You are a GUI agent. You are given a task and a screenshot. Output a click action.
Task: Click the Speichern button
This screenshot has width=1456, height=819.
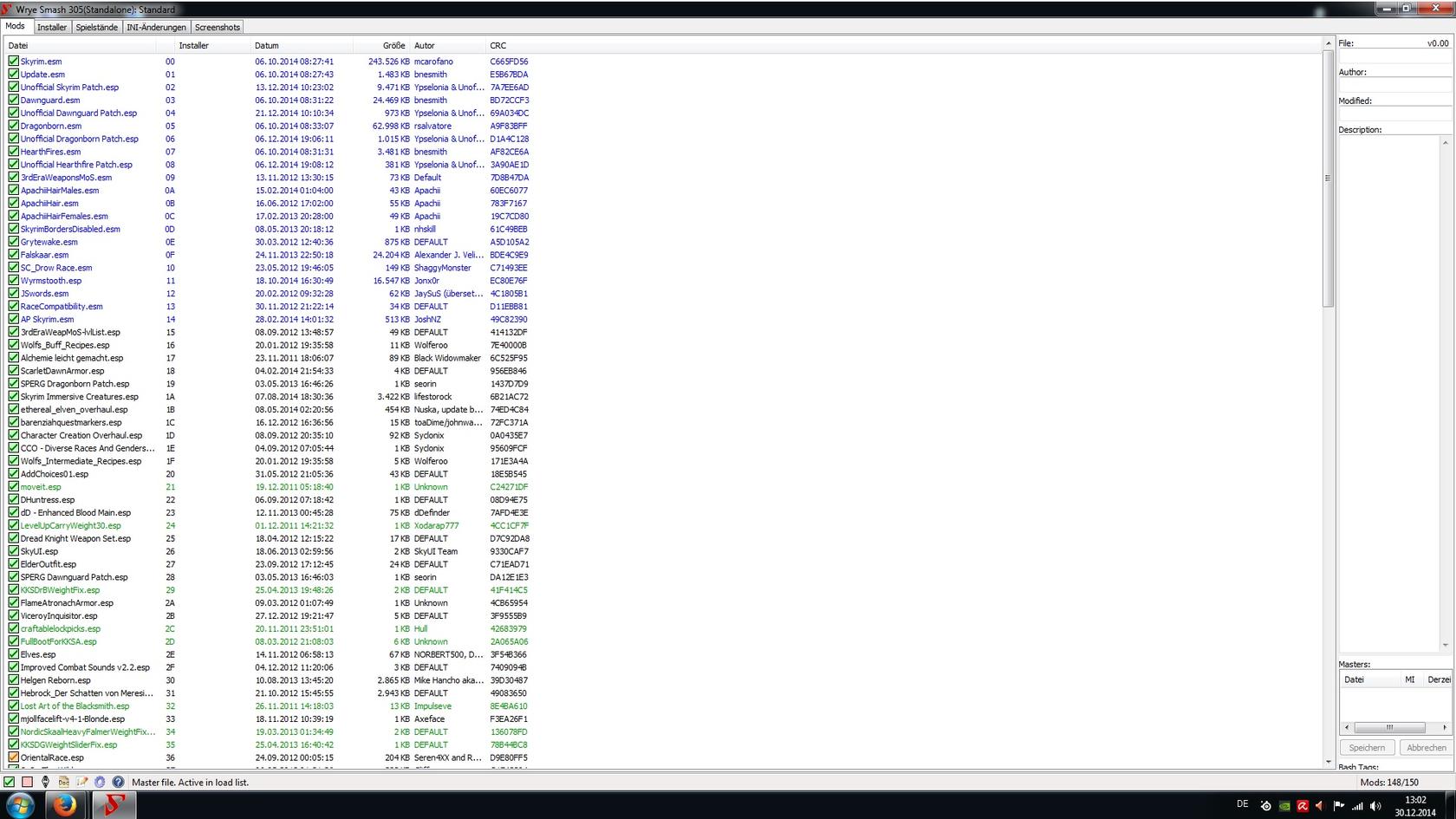(1367, 747)
